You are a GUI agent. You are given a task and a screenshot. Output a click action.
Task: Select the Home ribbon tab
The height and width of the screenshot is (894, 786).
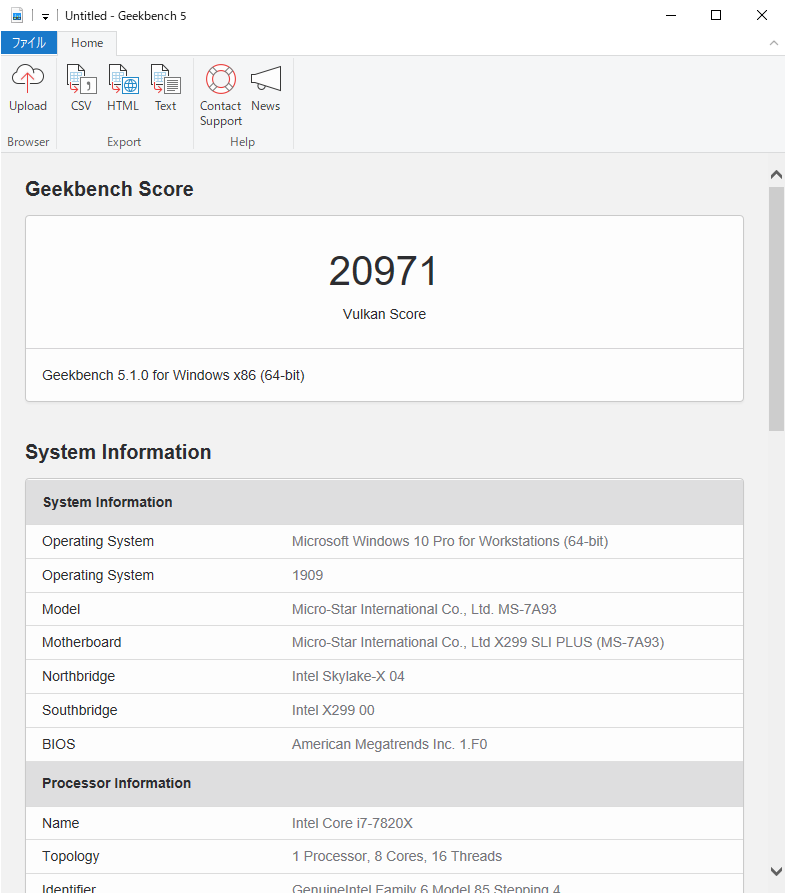pos(87,43)
